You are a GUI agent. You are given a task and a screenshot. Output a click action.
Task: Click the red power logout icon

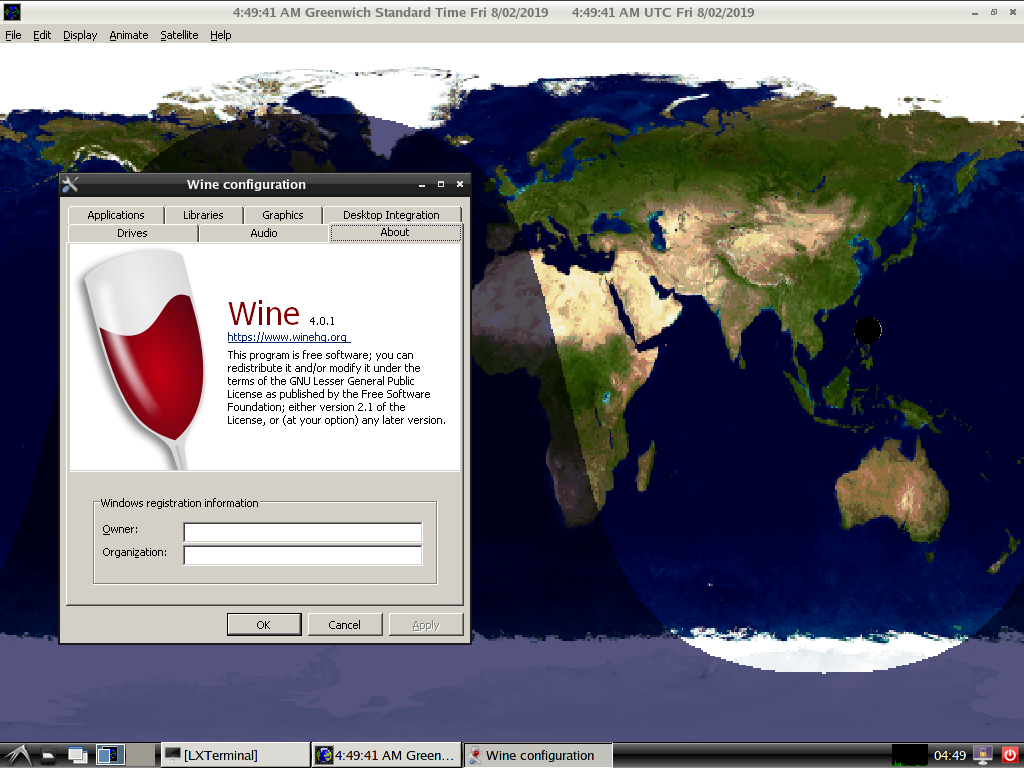click(1009, 755)
